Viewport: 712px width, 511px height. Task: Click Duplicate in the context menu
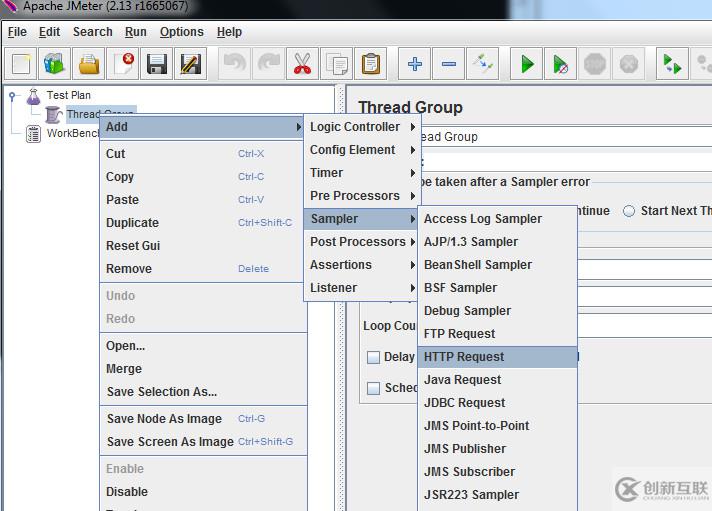click(x=203, y=223)
